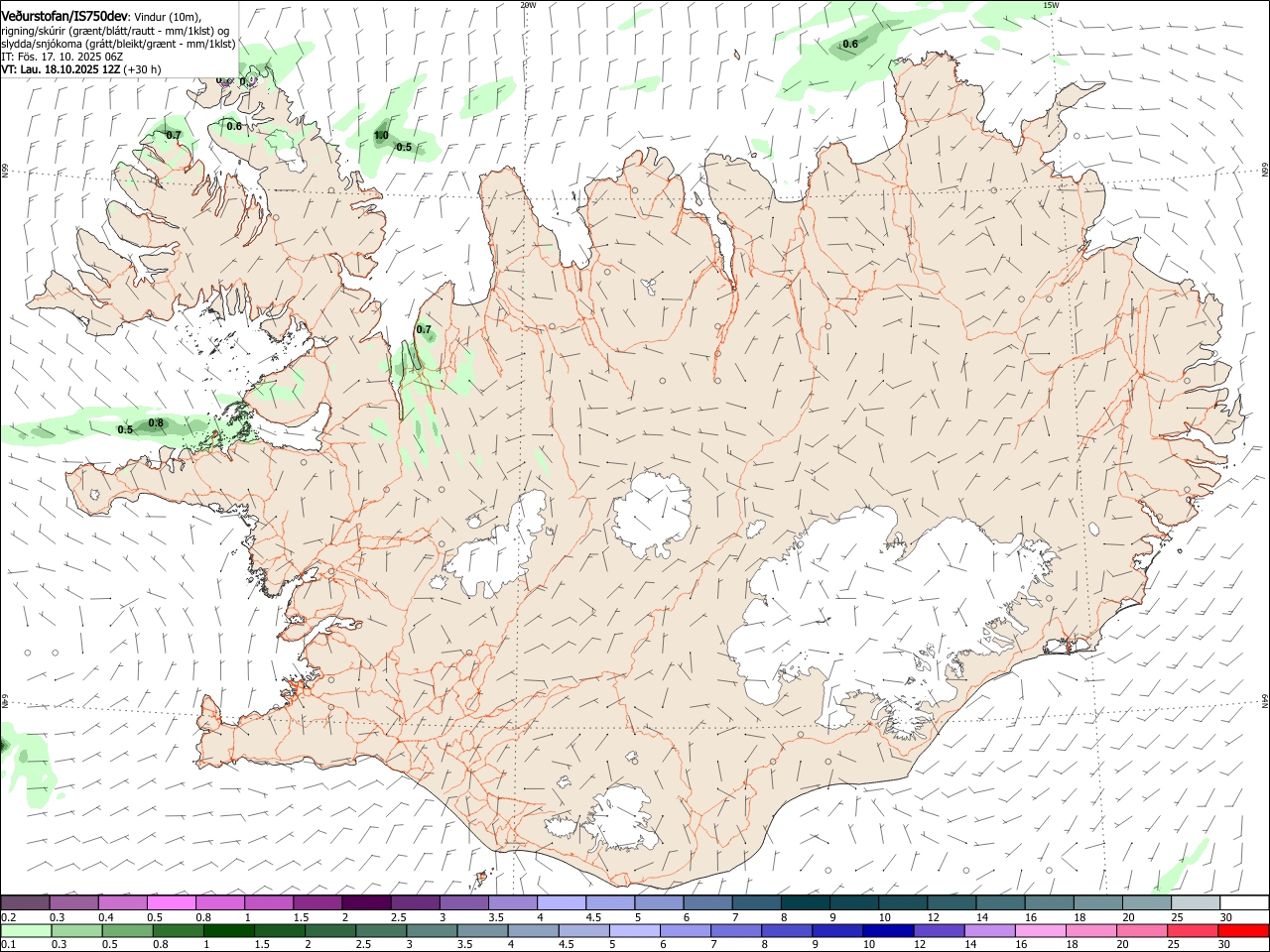Click the '0.7' value beside the Húnaflói rain band
Image resolution: width=1270 pixels, height=952 pixels.
tap(424, 329)
